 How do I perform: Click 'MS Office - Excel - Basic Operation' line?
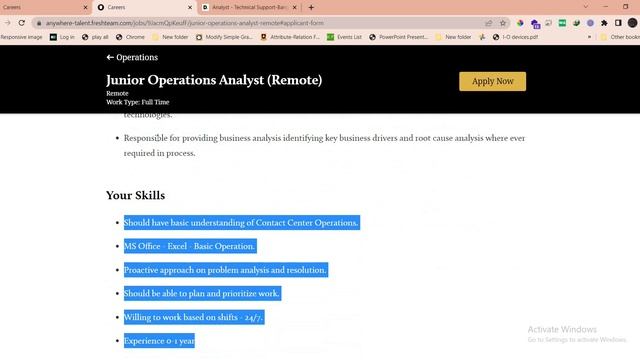pos(189,247)
